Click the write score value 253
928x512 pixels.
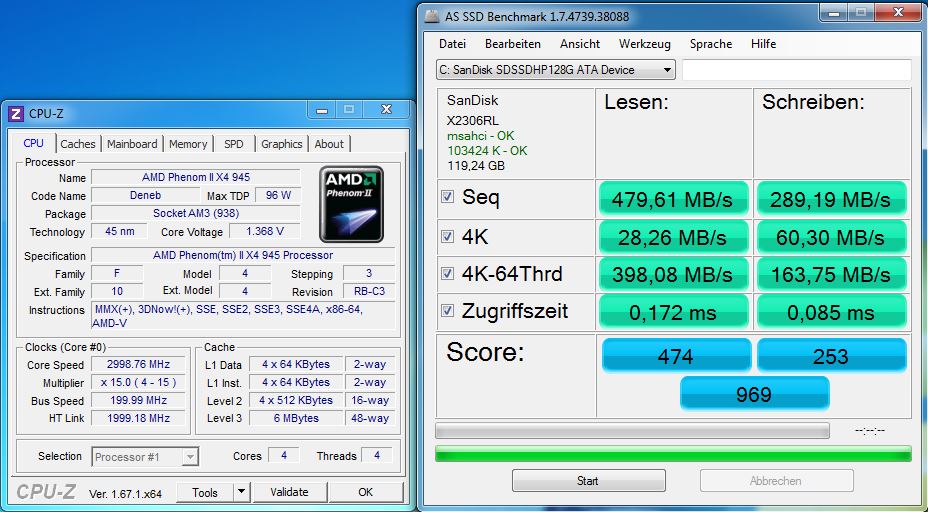pos(832,355)
